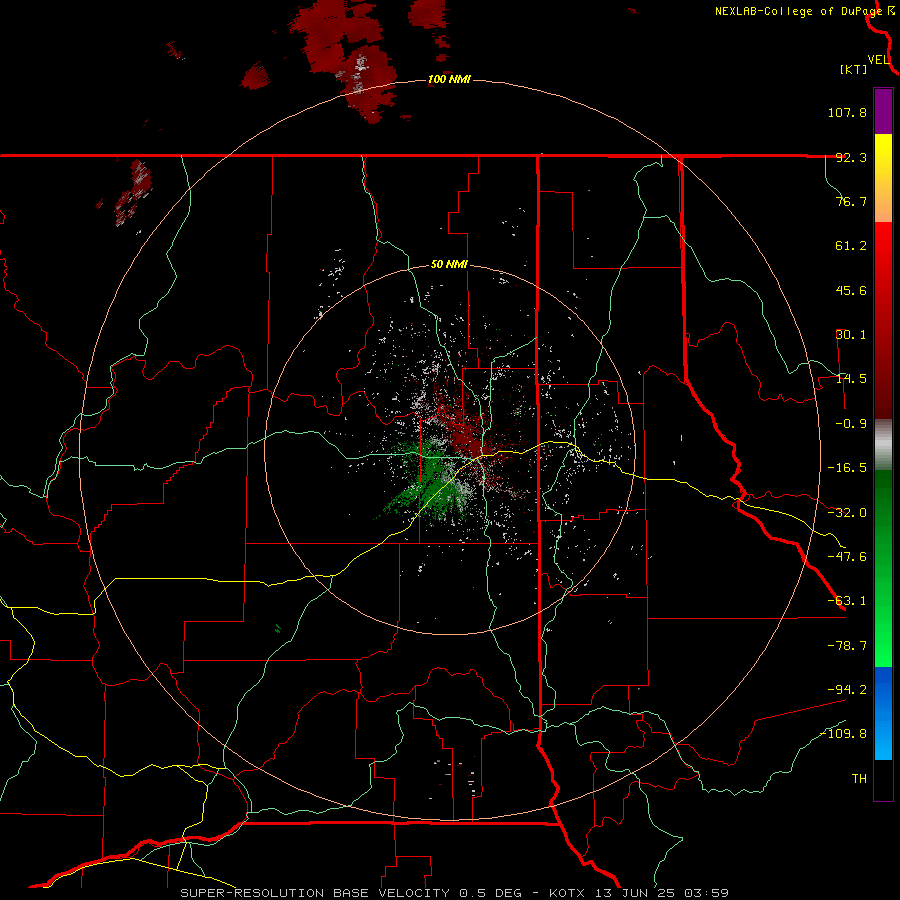Click the green segment of the velocity color bar
The height and width of the screenshot is (900, 900).
point(883,568)
